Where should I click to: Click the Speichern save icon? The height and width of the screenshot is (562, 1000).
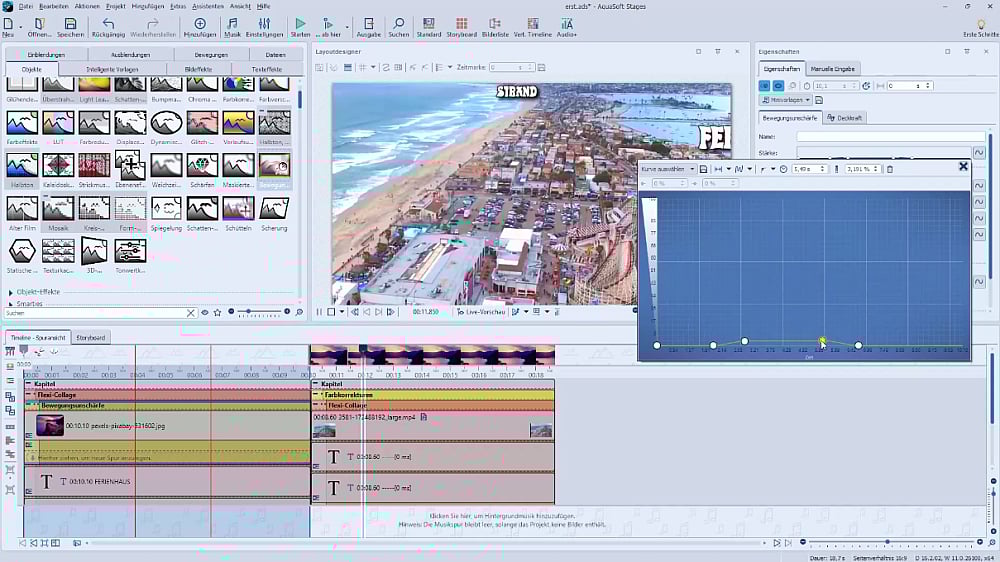(x=70, y=24)
